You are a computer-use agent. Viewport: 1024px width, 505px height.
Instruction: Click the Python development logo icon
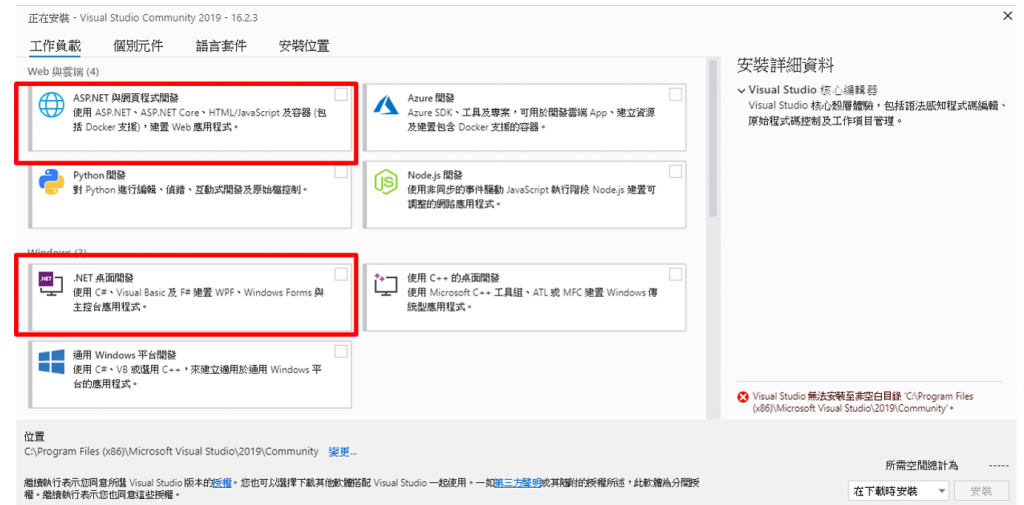point(50,182)
